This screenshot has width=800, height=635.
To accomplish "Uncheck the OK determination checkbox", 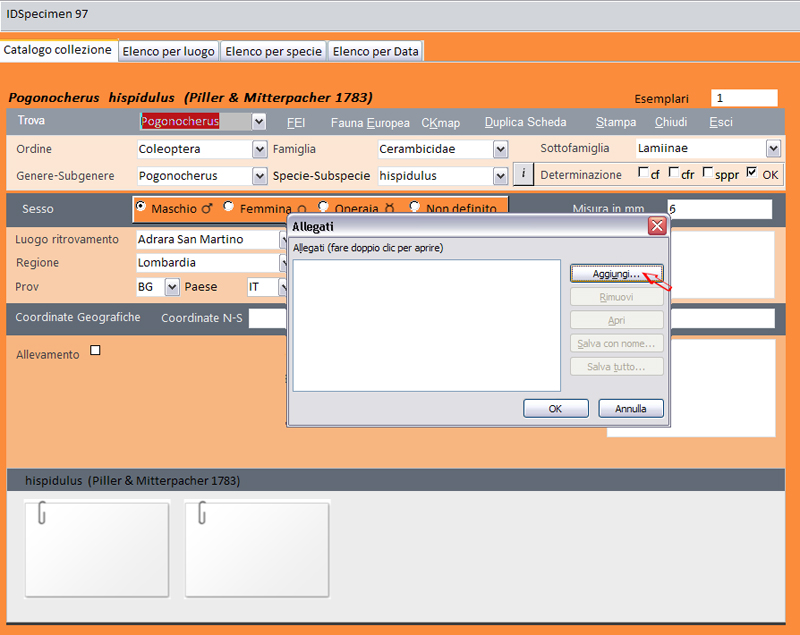I will point(753,173).
